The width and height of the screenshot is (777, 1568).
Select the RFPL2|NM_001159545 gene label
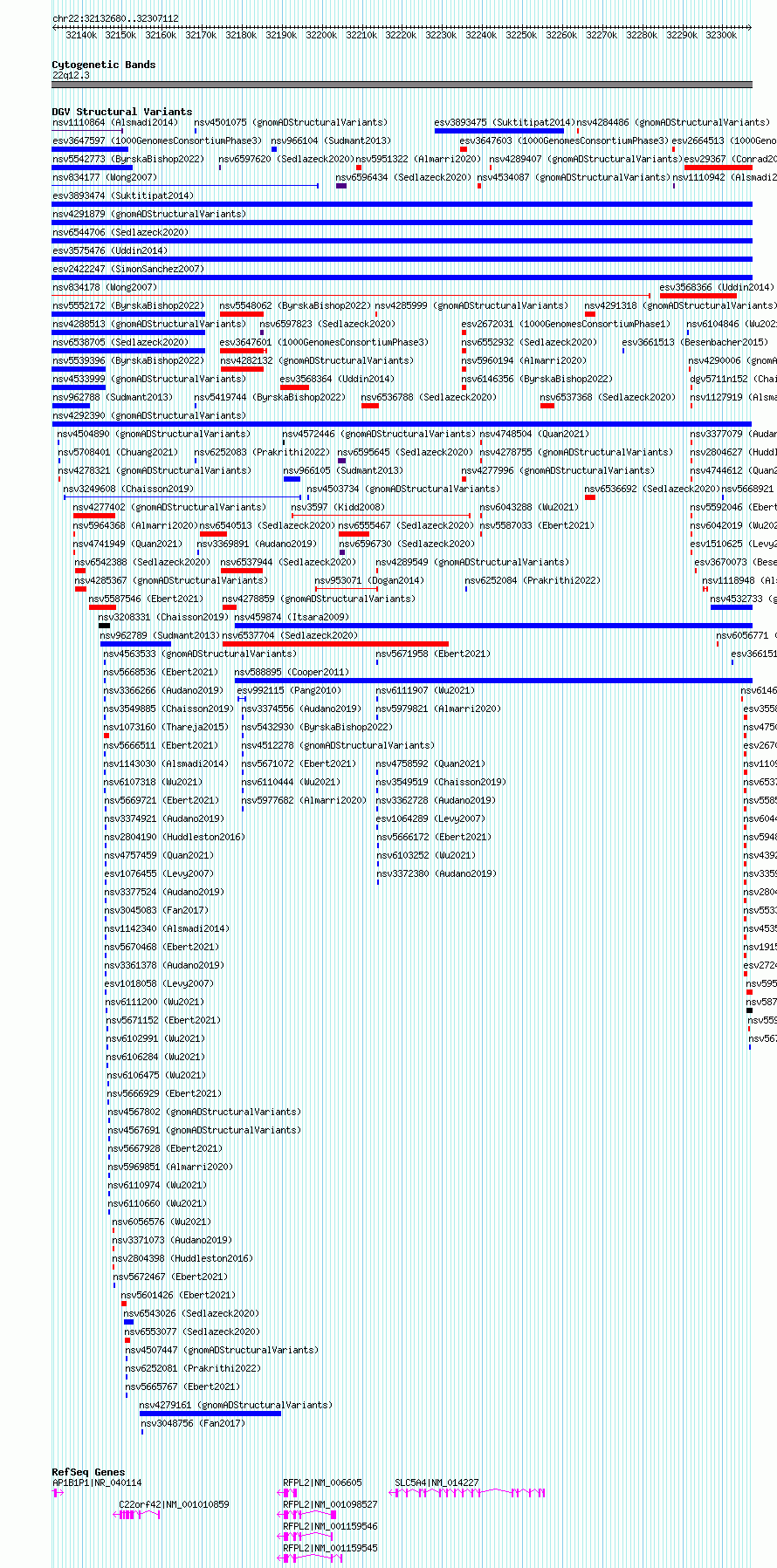click(330, 1548)
